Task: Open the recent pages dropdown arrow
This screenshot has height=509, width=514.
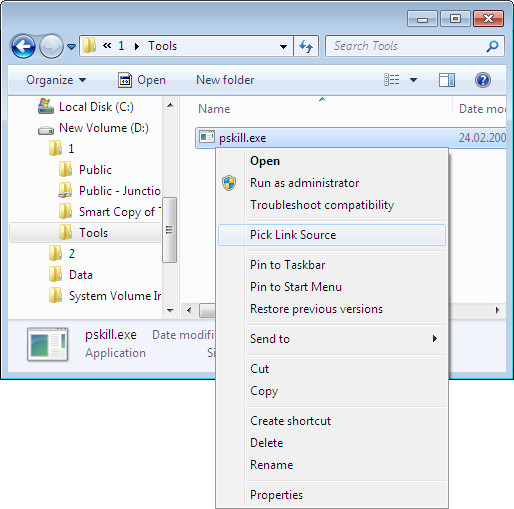Action: point(71,46)
